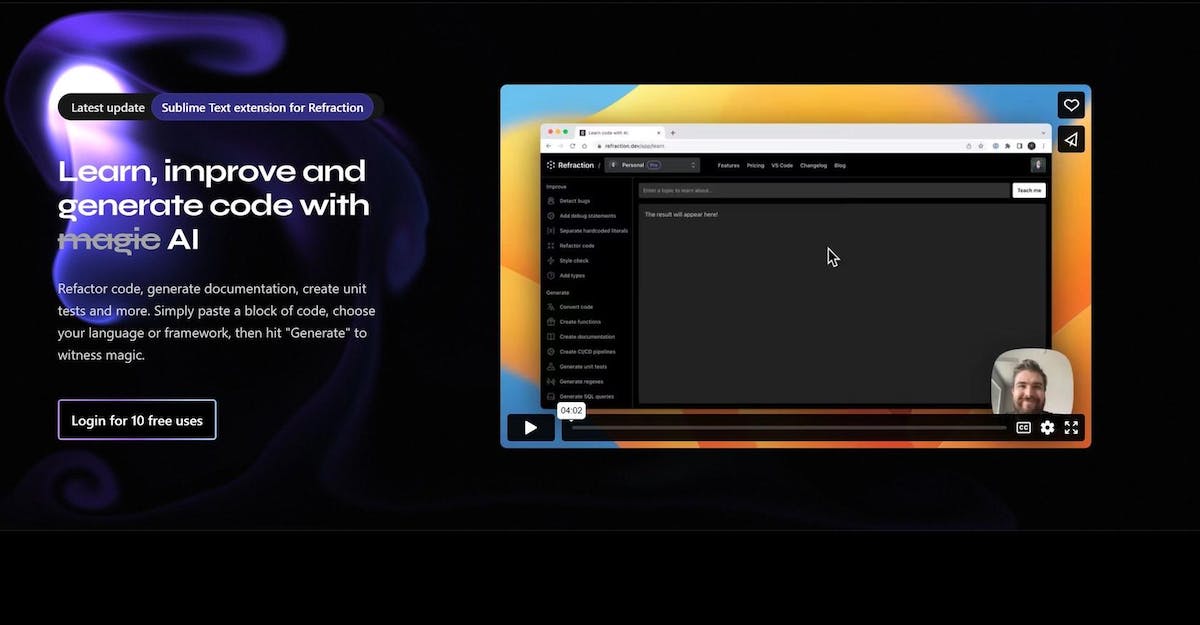
Task: Click Login for 10 free uses
Action: [137, 420]
